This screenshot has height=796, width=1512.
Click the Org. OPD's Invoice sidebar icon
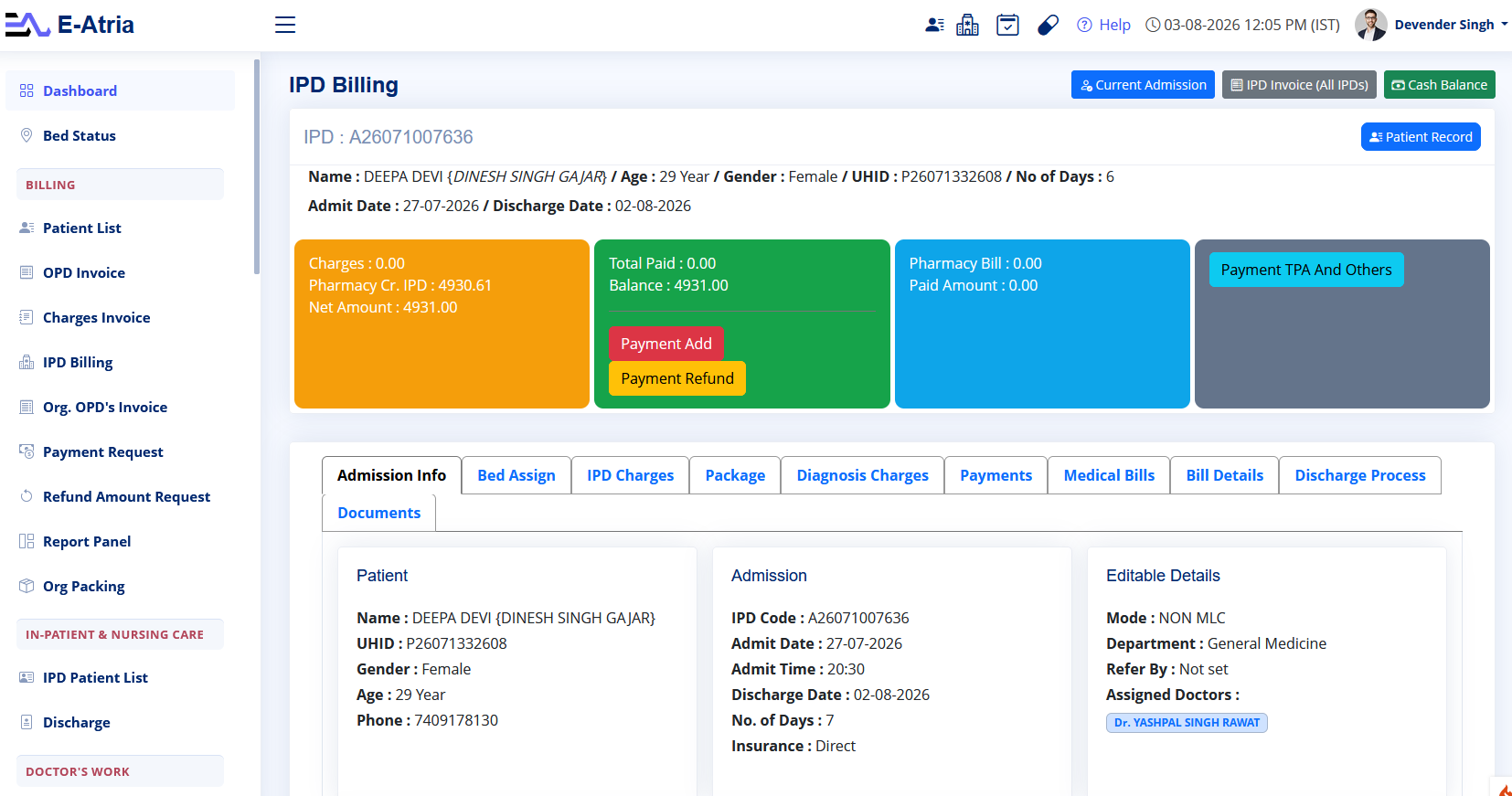(27, 407)
